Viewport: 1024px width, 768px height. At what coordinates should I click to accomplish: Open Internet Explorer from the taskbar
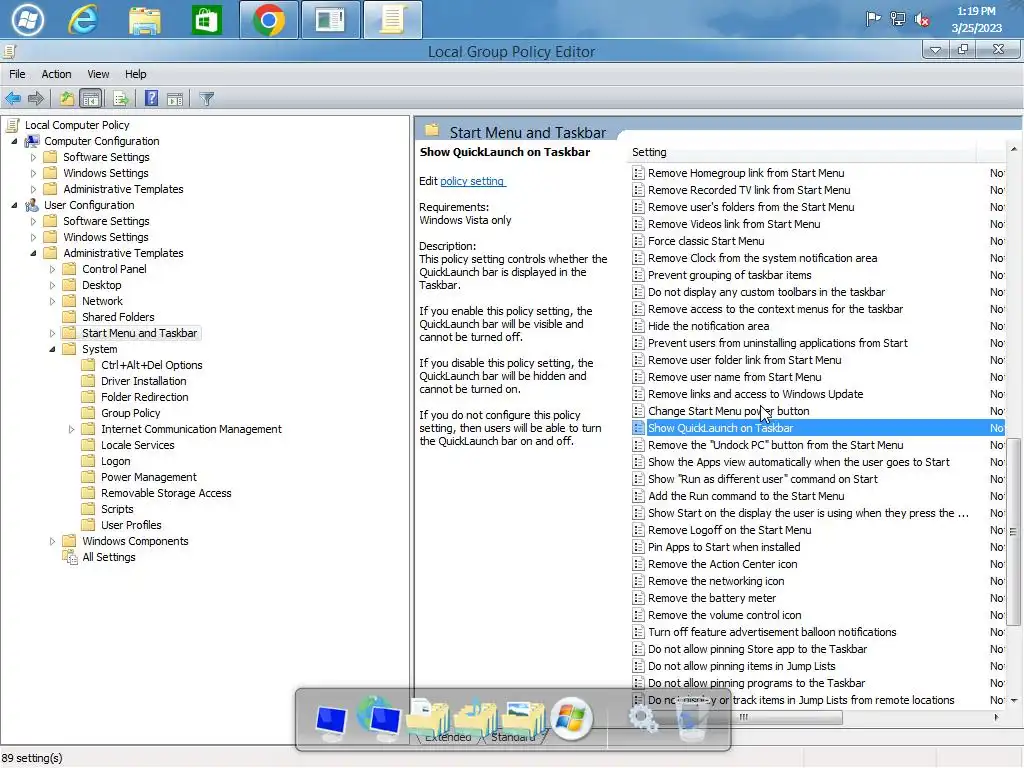coord(83,20)
